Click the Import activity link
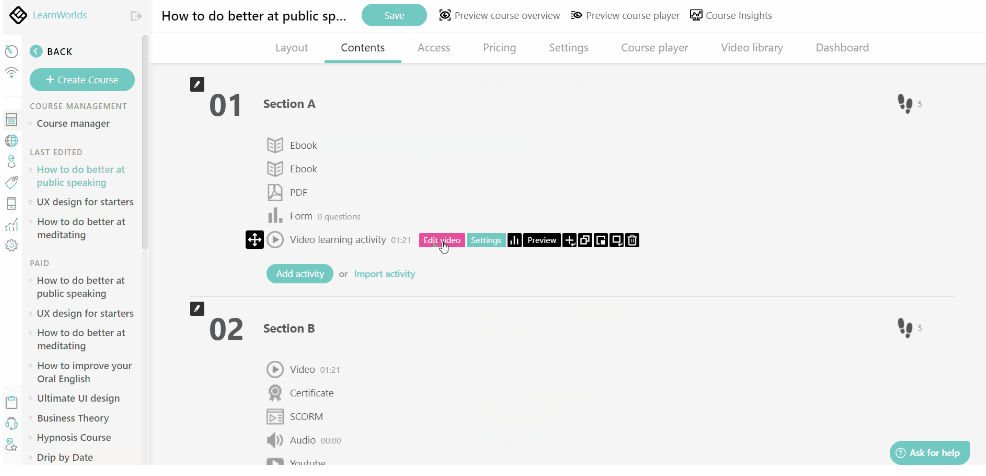The image size is (986, 476). 384,274
